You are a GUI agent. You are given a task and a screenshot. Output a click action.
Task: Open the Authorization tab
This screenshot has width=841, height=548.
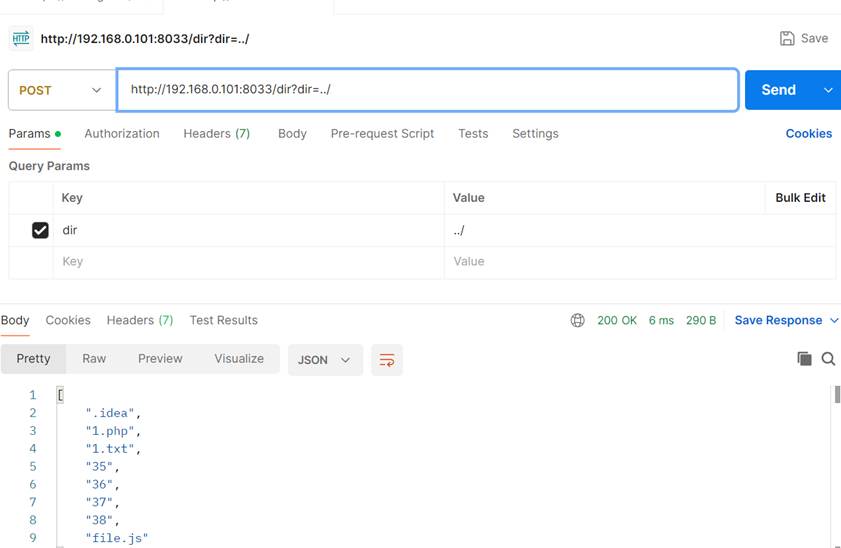tap(122, 134)
